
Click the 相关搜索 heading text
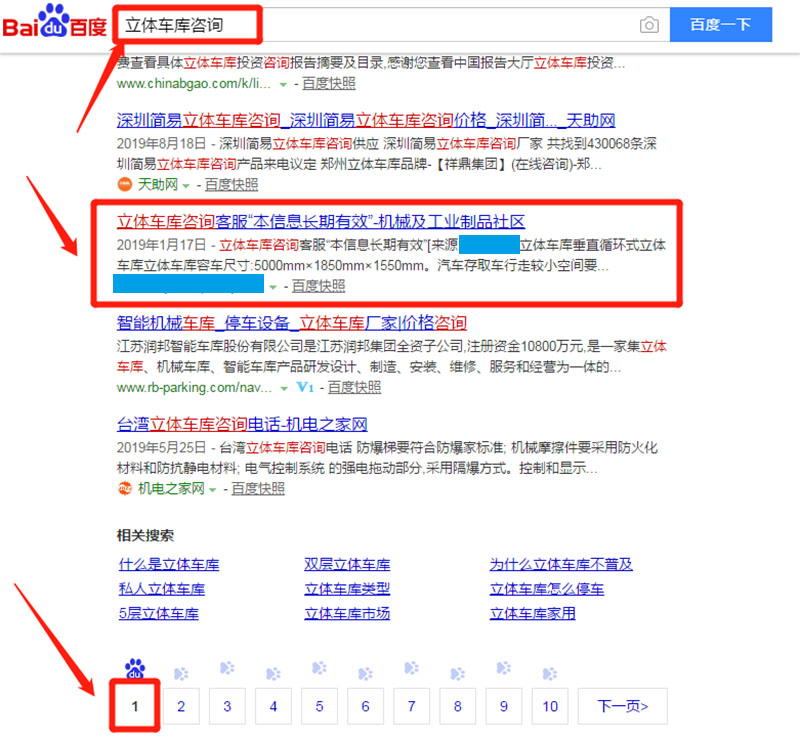click(x=145, y=535)
